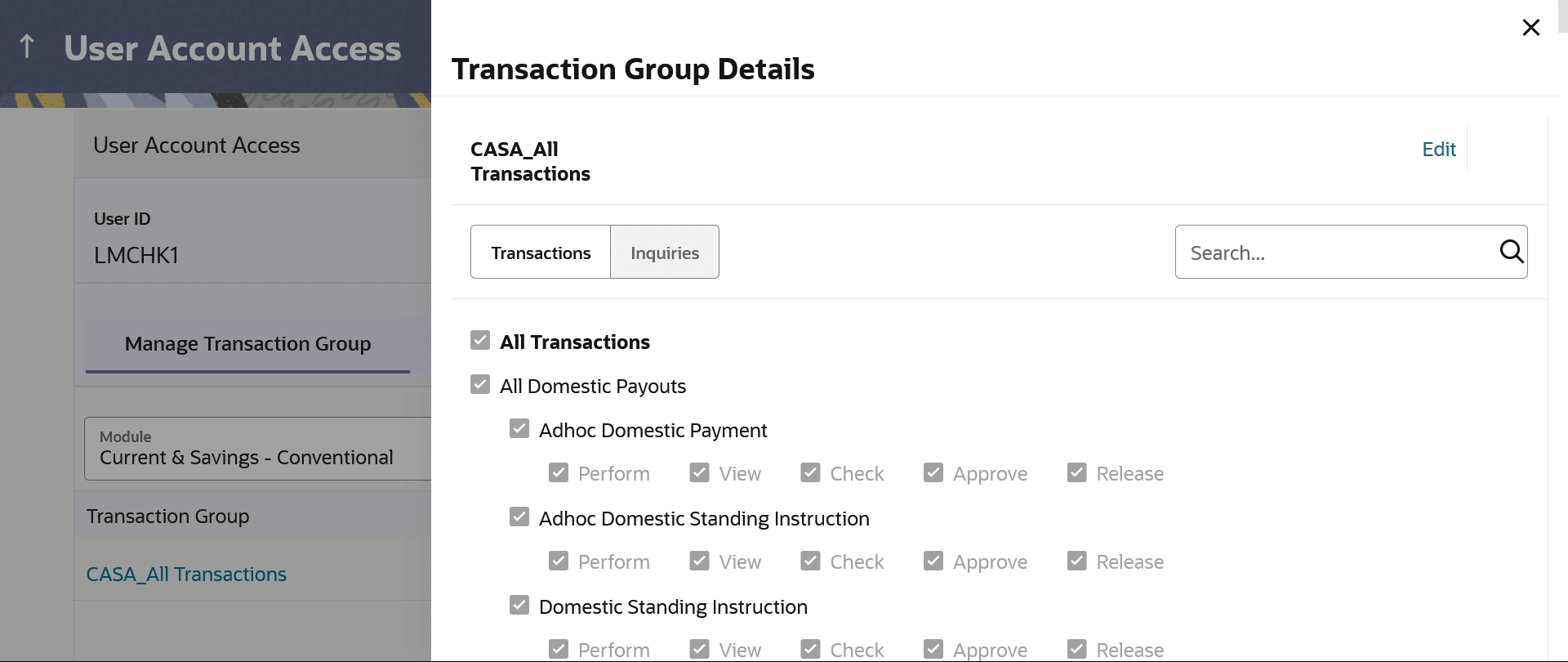
Task: Toggle Adhoc Domestic Standing Instruction checkbox
Action: (519, 517)
